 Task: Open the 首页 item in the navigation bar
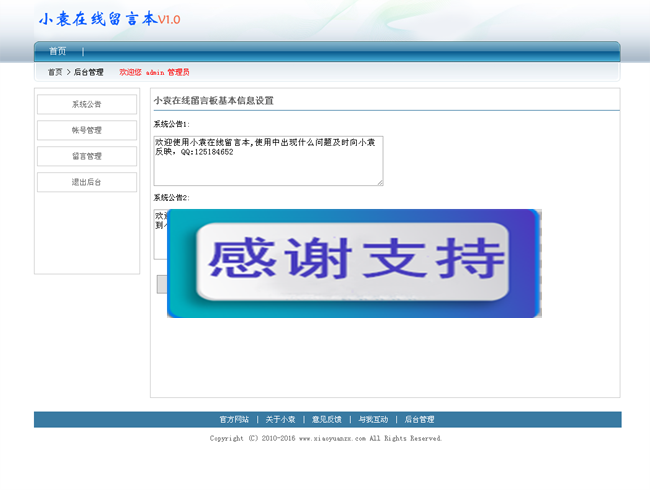[x=58, y=51]
